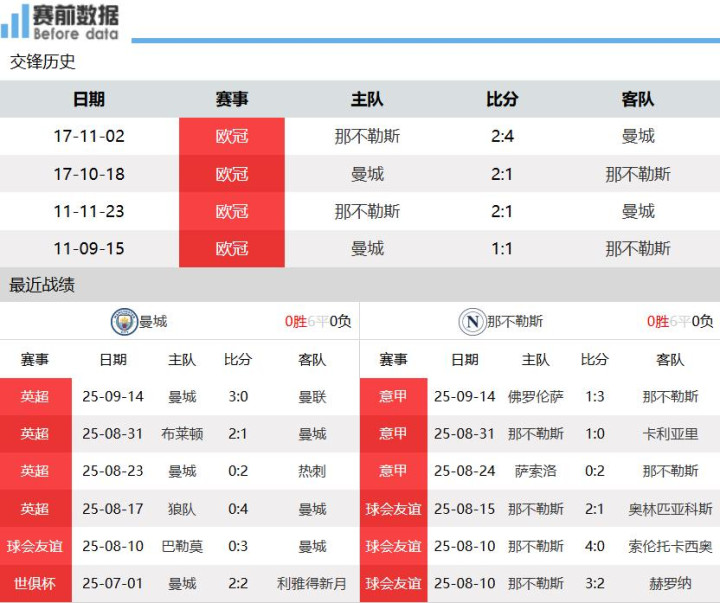Open the 最近战绩 section heading
Screen dimensions: 720x603
click(x=42, y=285)
